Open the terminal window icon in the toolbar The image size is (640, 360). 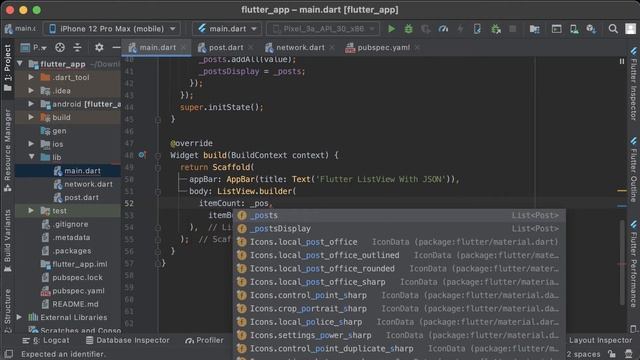556,29
